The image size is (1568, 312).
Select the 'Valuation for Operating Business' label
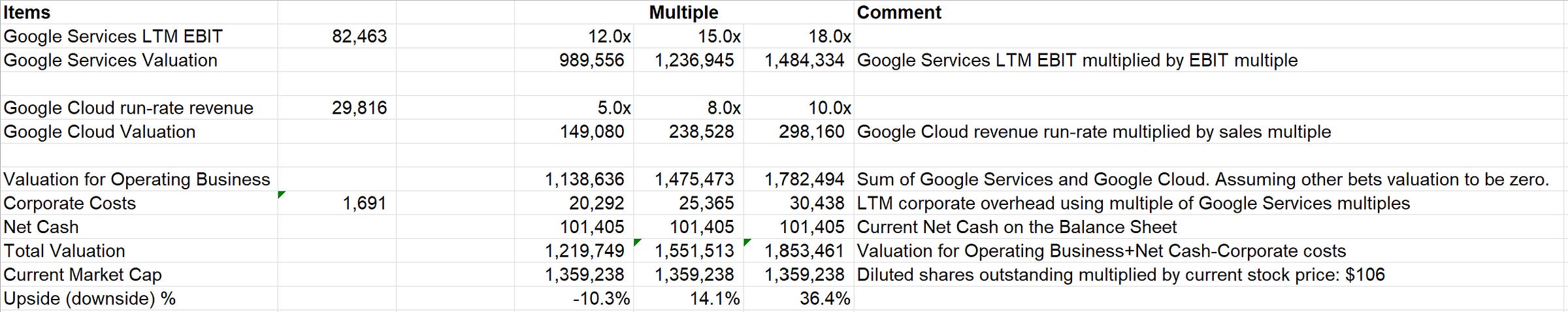140,179
